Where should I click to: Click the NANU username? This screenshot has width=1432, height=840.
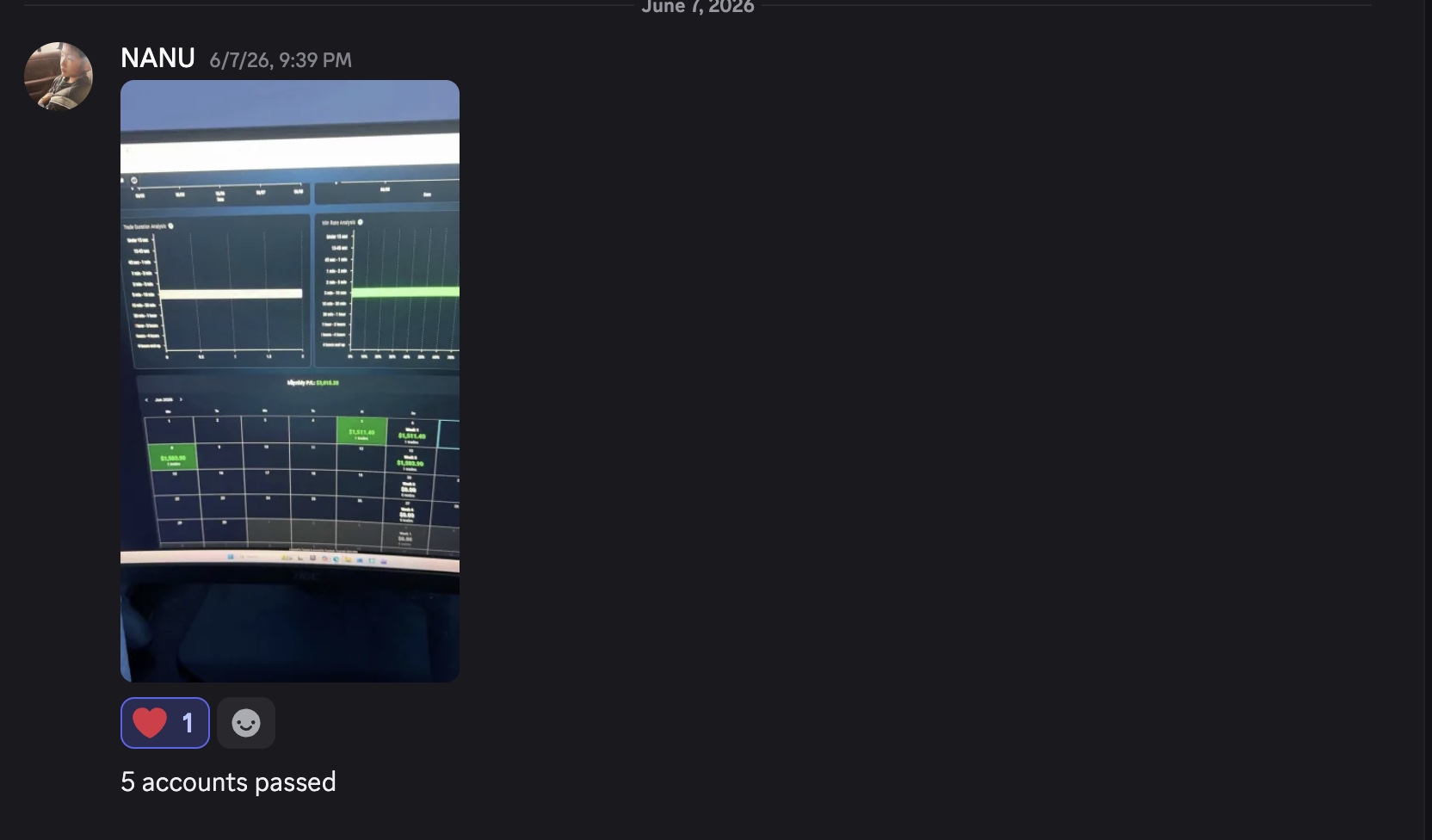[157, 58]
